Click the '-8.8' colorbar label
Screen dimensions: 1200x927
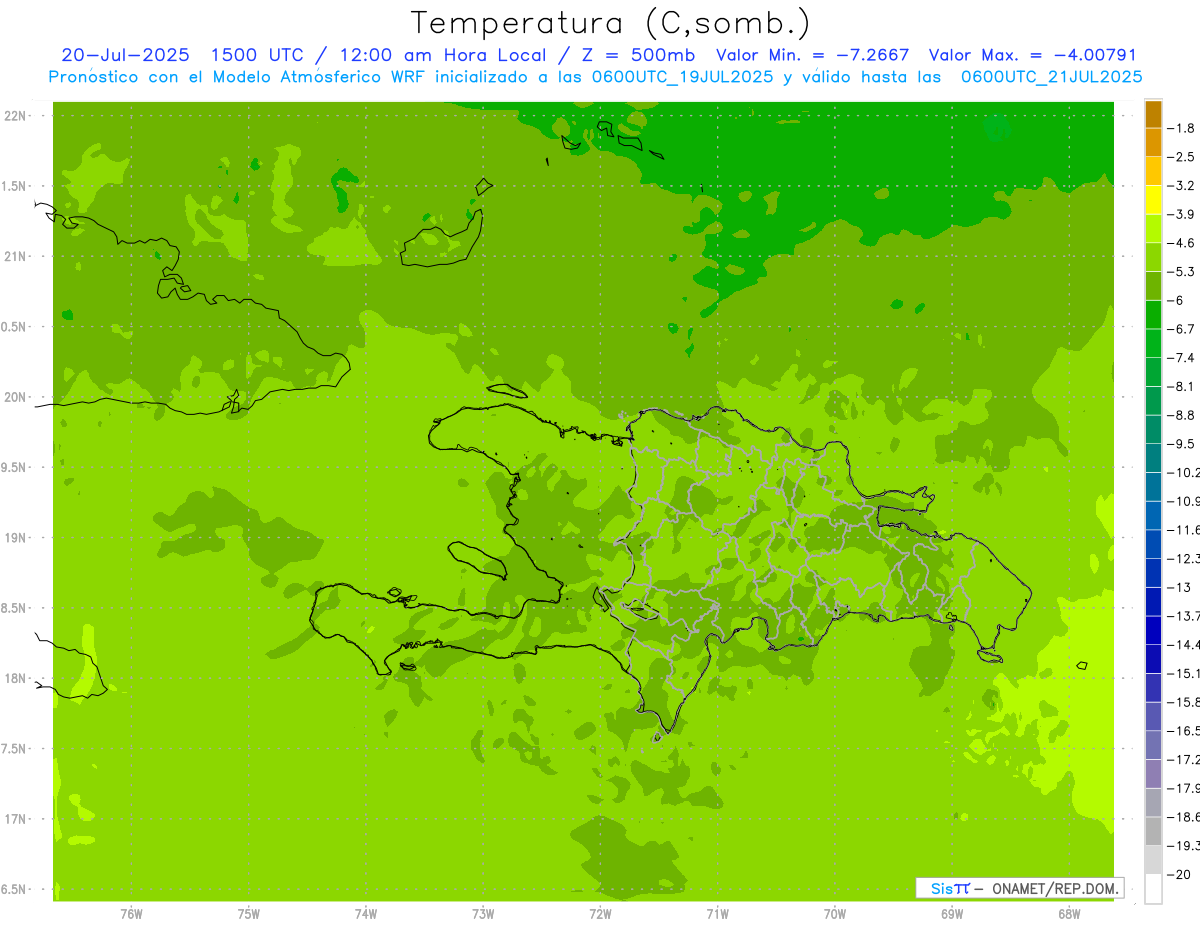click(x=1181, y=415)
